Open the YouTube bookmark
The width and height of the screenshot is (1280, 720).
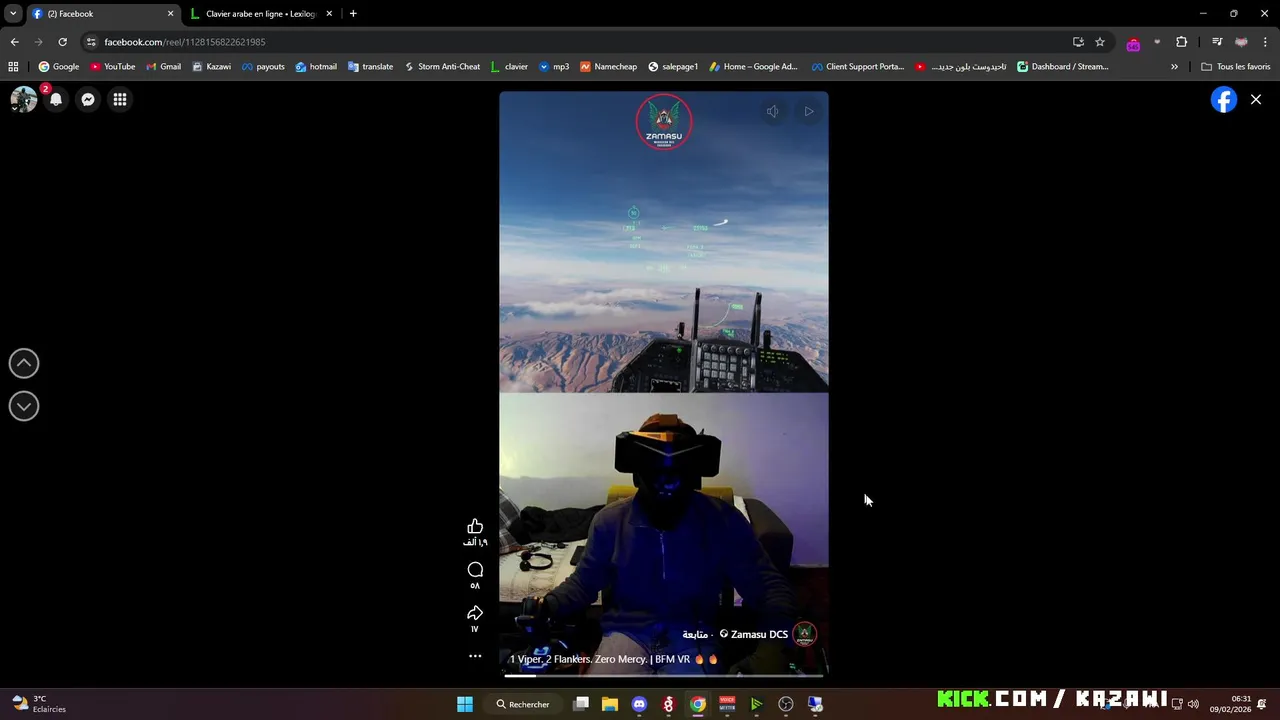(112, 67)
